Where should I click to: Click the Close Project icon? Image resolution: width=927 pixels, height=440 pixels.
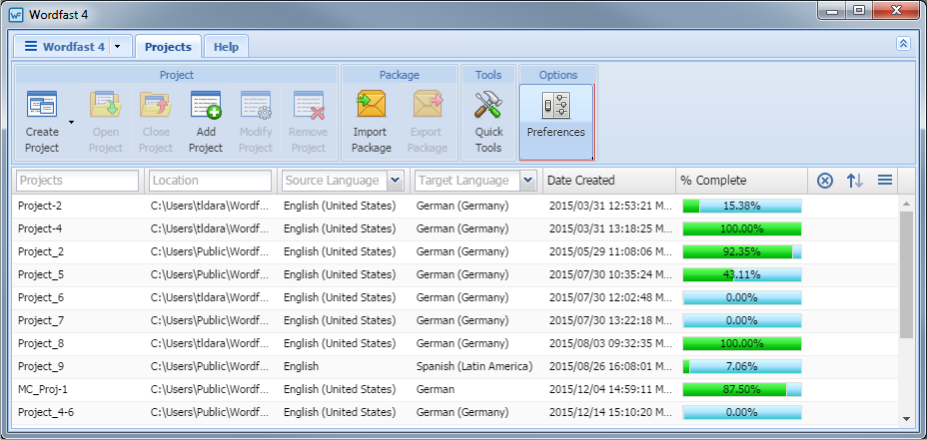pyautogui.click(x=155, y=105)
